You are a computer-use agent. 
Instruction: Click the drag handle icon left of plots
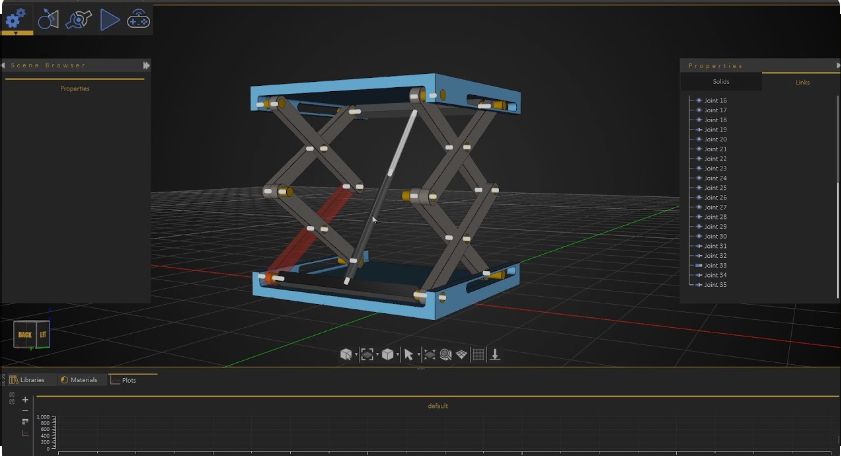tap(12, 398)
